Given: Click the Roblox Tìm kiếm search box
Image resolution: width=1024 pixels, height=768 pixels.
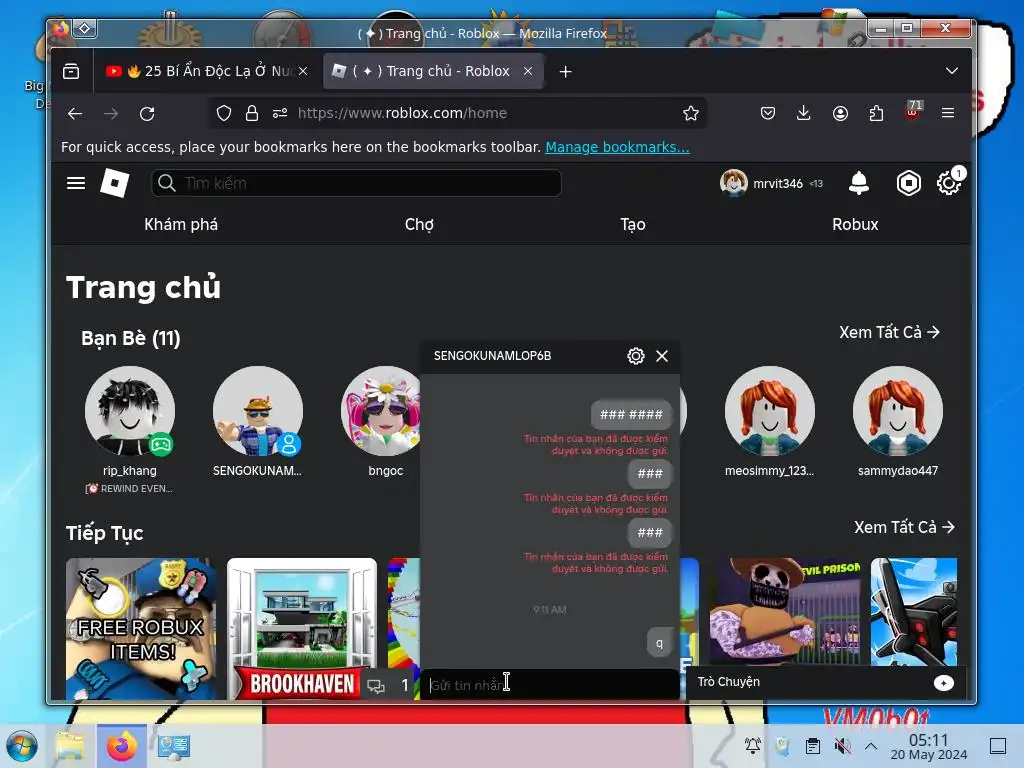Looking at the screenshot, I should [356, 184].
